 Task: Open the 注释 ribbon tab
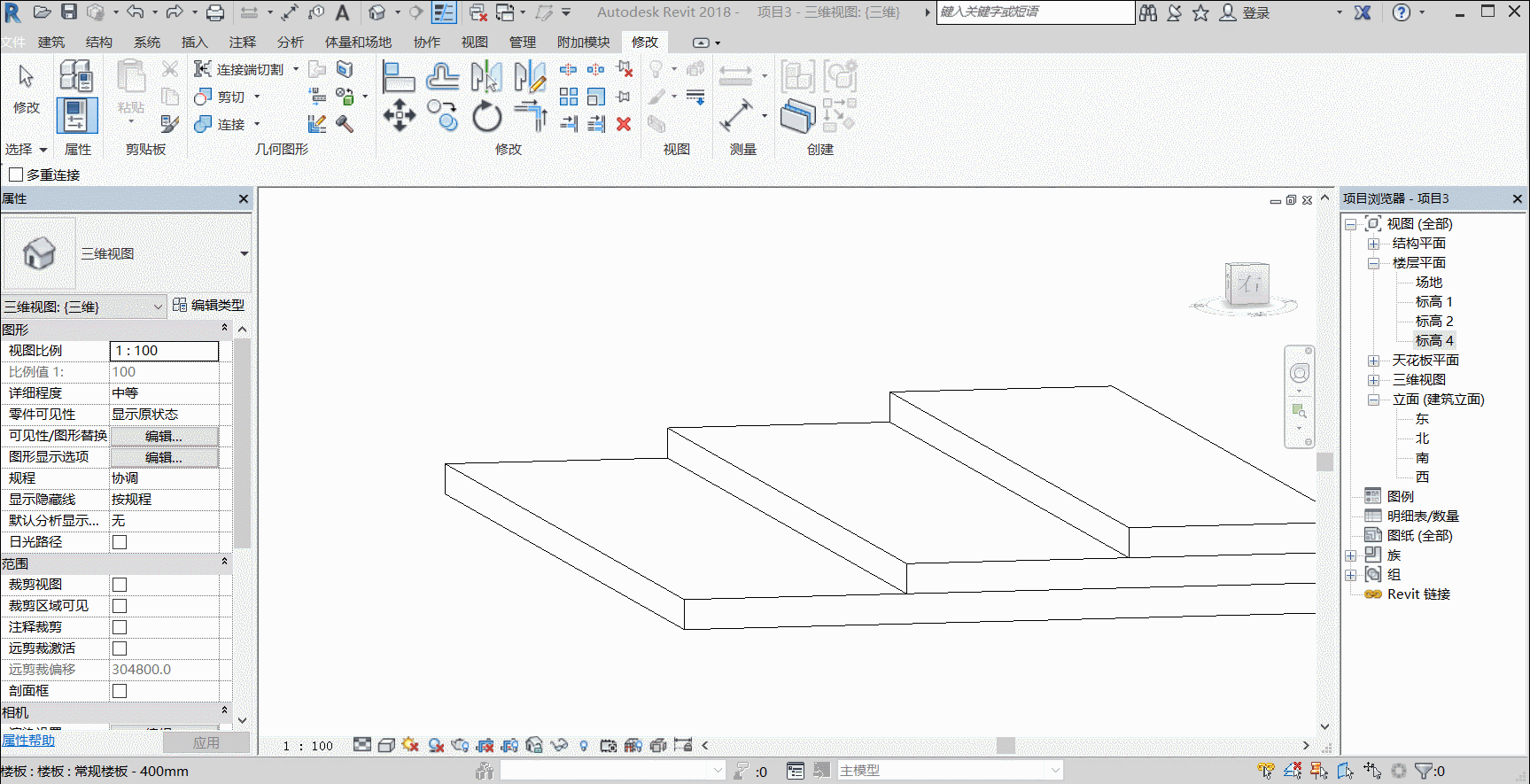243,42
